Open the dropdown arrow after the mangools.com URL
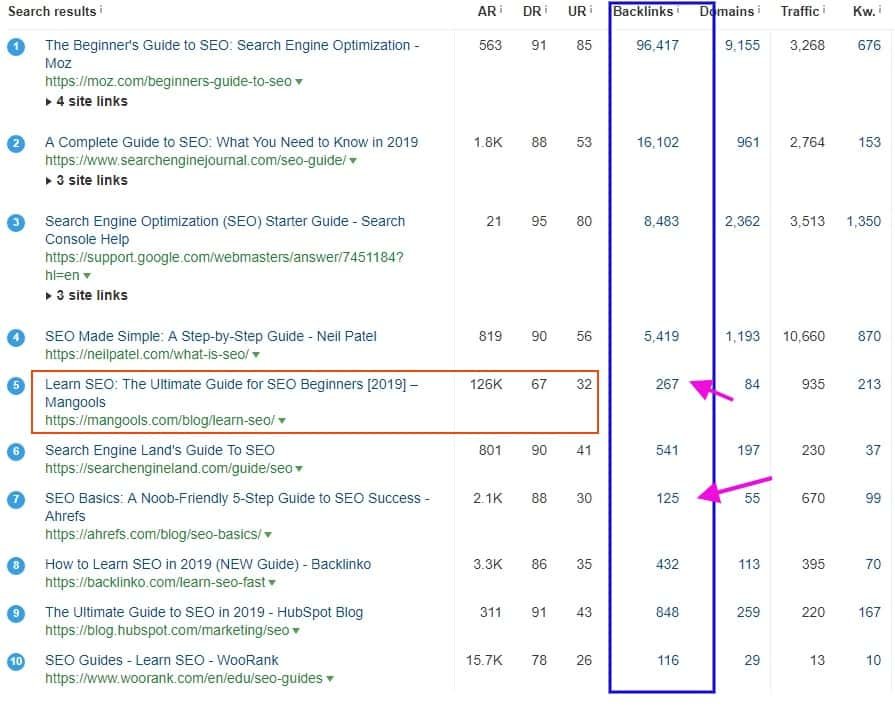 (x=282, y=421)
